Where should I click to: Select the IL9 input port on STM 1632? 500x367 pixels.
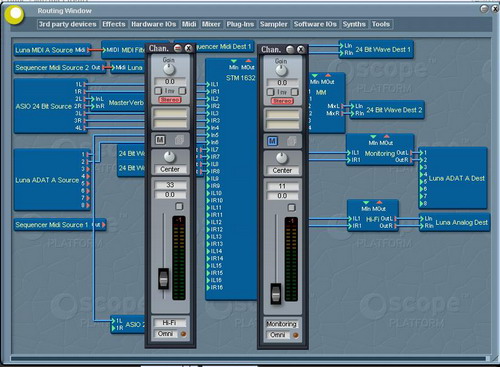tap(208, 179)
